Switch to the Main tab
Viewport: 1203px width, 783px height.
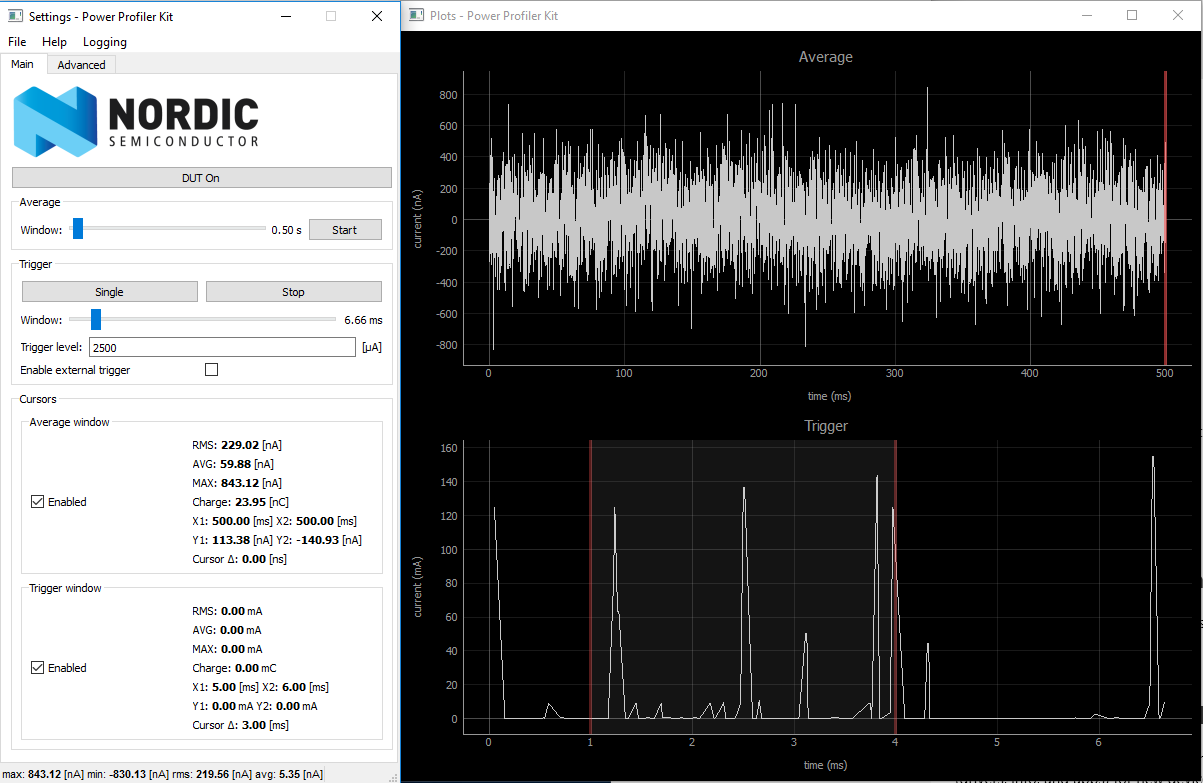click(22, 64)
